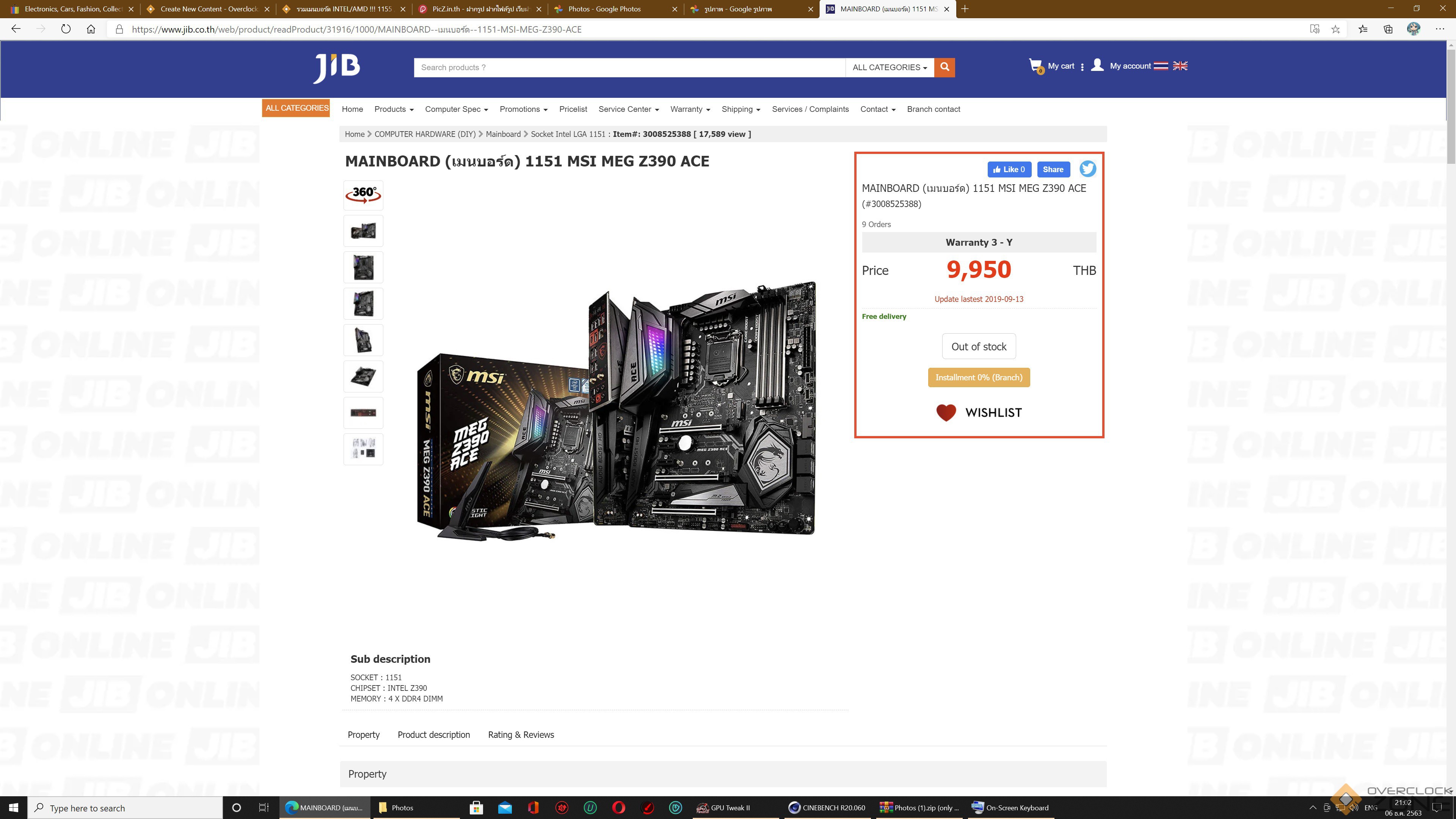Click browser profile avatar
Image resolution: width=1456 pixels, height=819 pixels.
tap(1414, 29)
